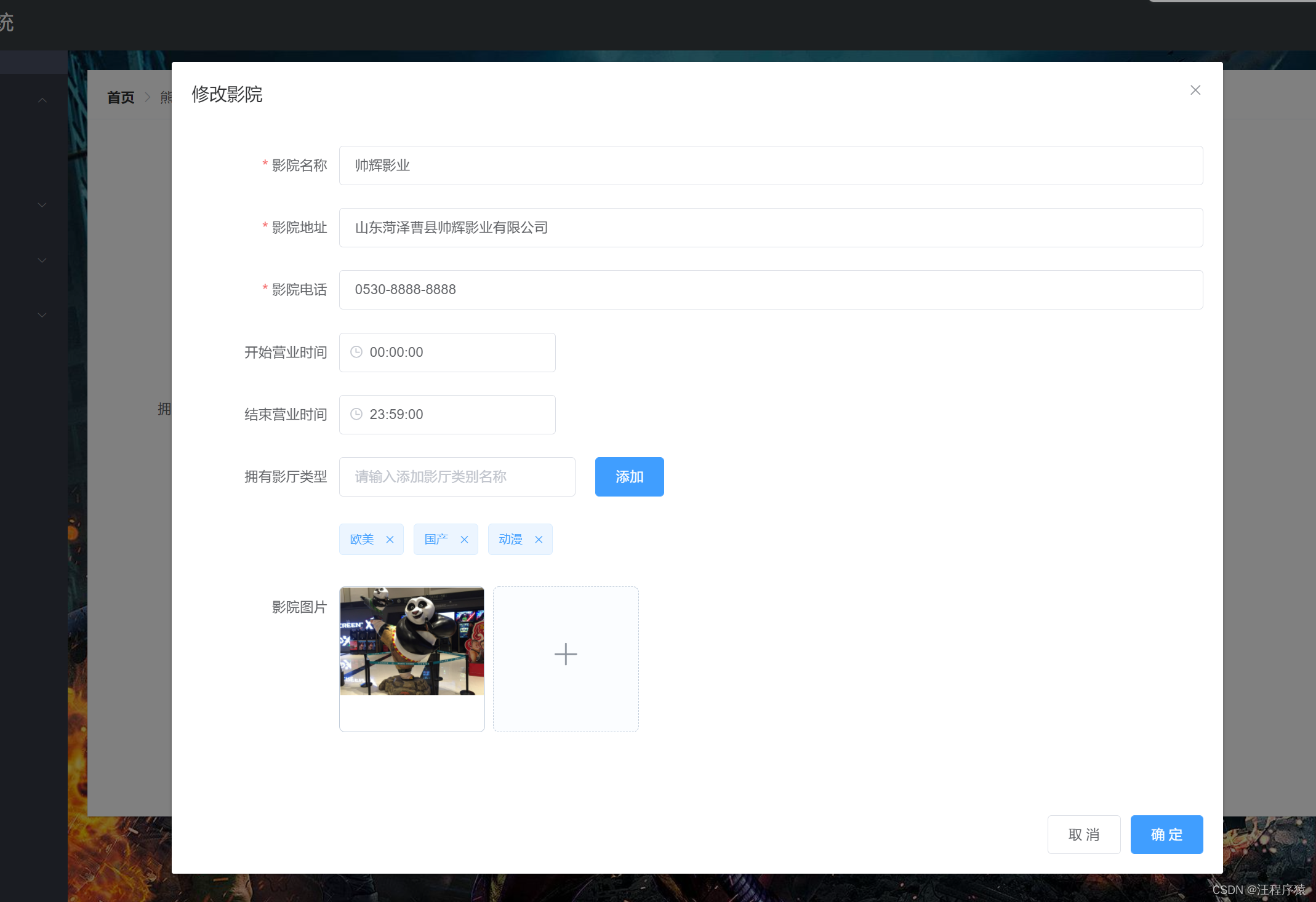Click the 影院图片 label
Viewport: 1316px width, 902px height.
point(300,607)
